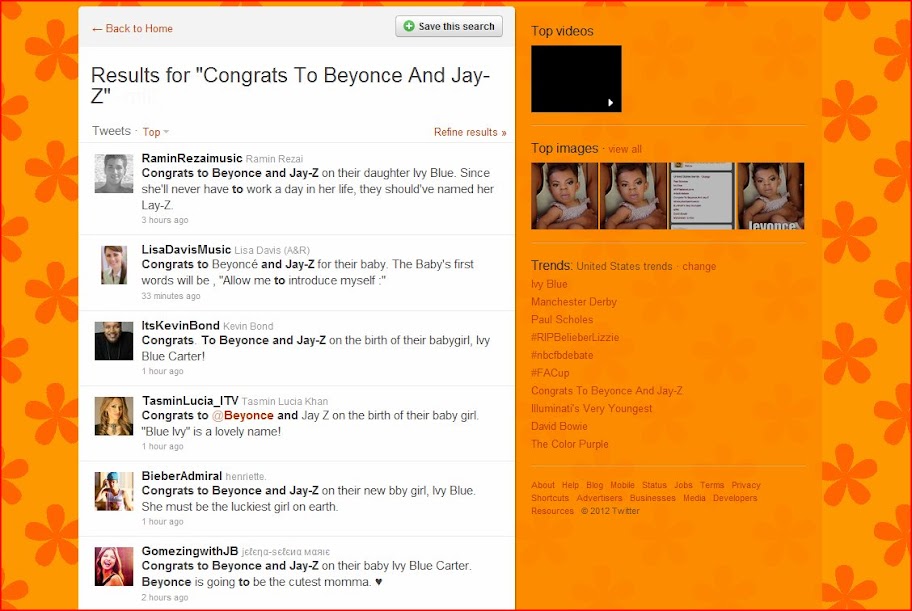Open TasminLucia_ITV's profile avatar
912x611 pixels.
tap(114, 416)
